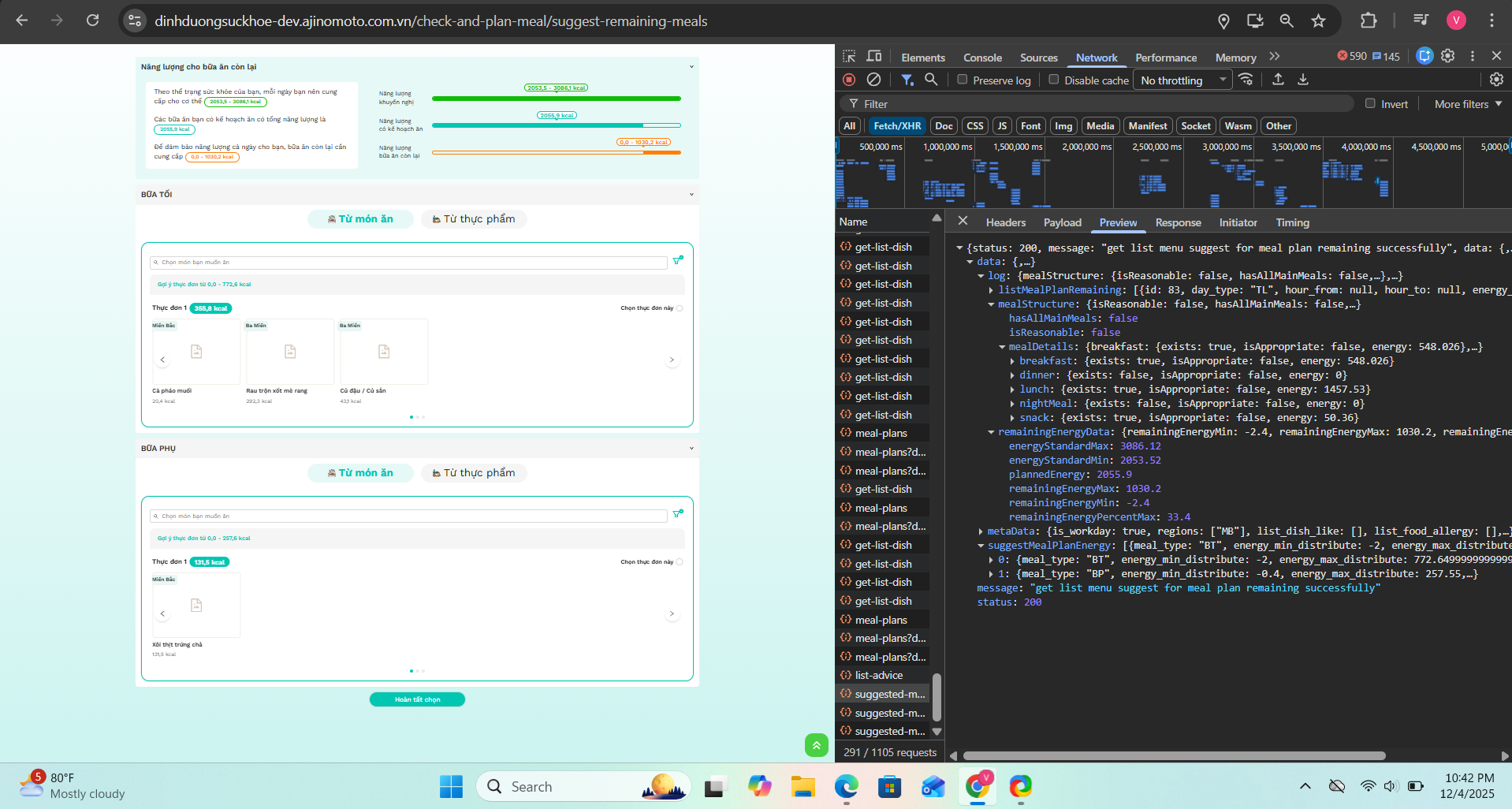
Task: Check the Disable cache checkbox
Action: (1054, 80)
